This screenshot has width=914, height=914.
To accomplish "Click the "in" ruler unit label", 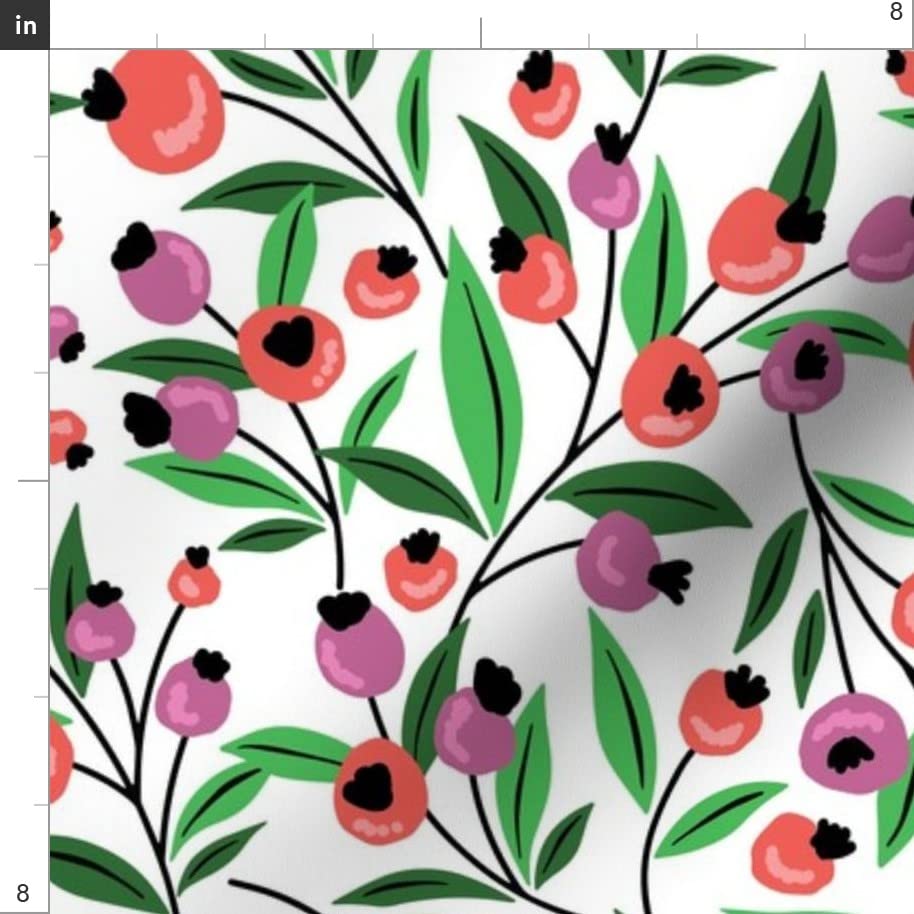I will [x=24, y=24].
